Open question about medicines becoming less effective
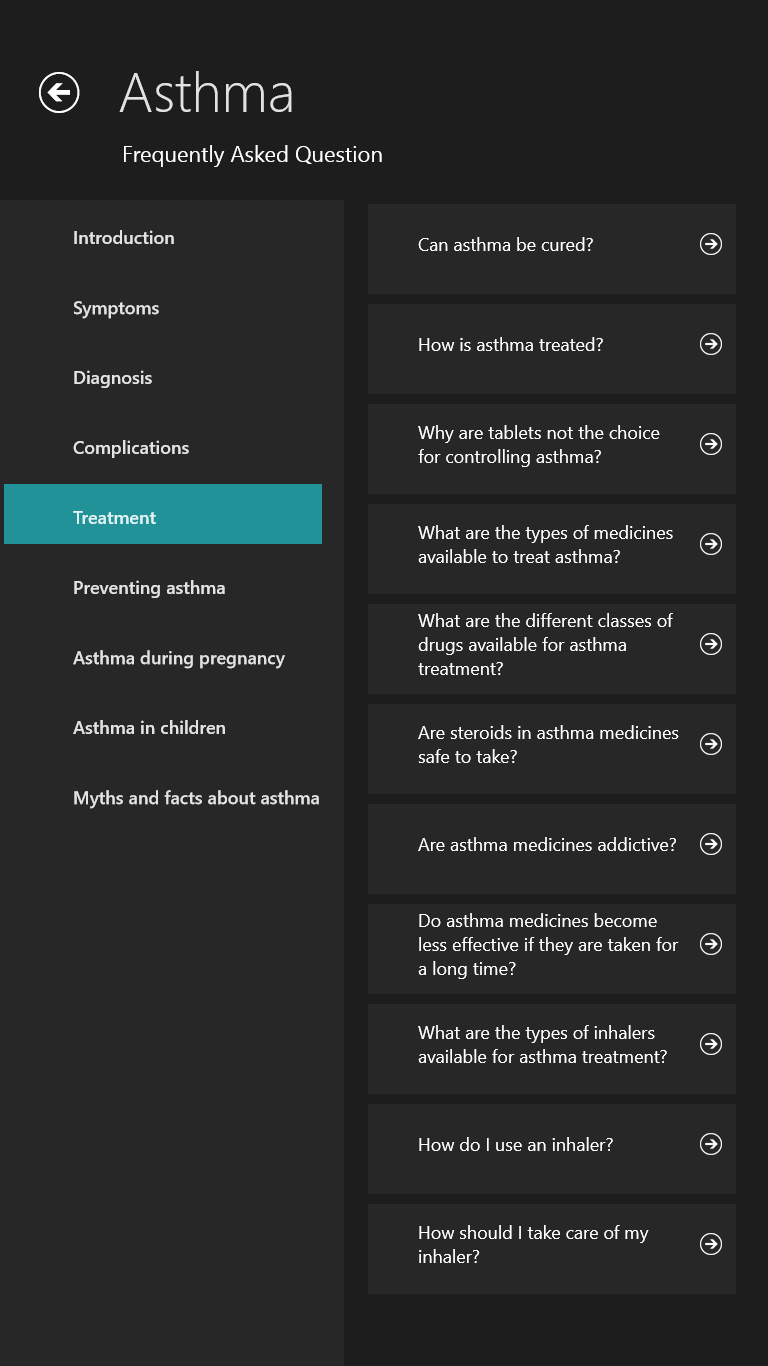Image resolution: width=768 pixels, height=1366 pixels. point(548,945)
